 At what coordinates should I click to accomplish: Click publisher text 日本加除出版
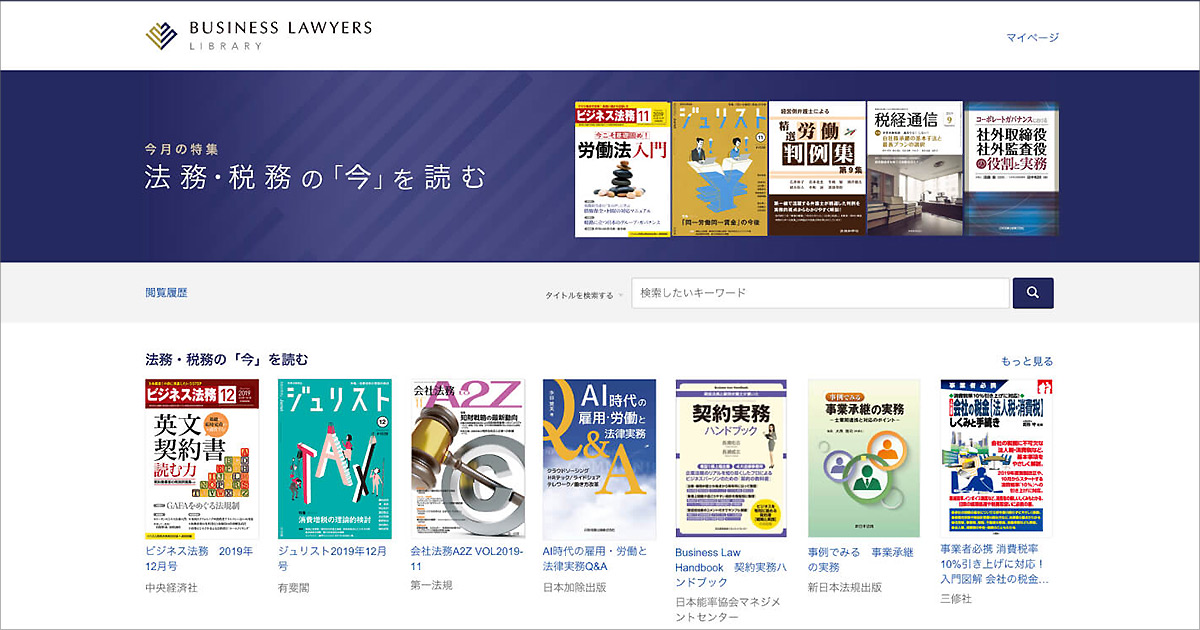pos(575,588)
